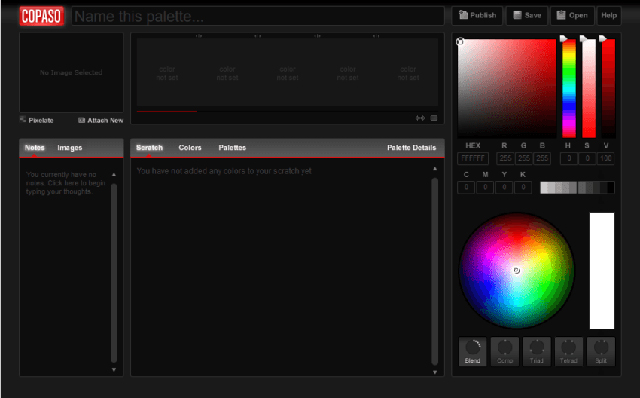The image size is (640, 398).
Task: Switch to the Colors tab
Action: tap(190, 148)
